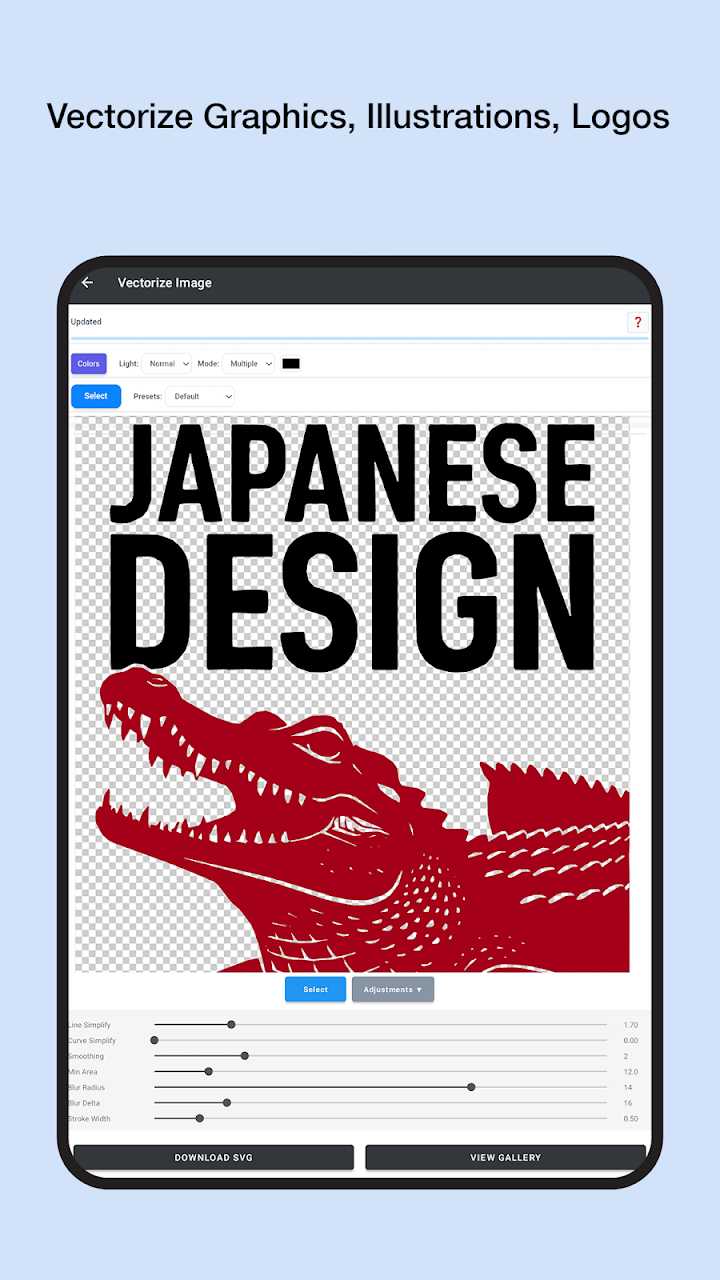Click the Curve Simplify slider
This screenshot has width=720, height=1280.
point(380,1040)
